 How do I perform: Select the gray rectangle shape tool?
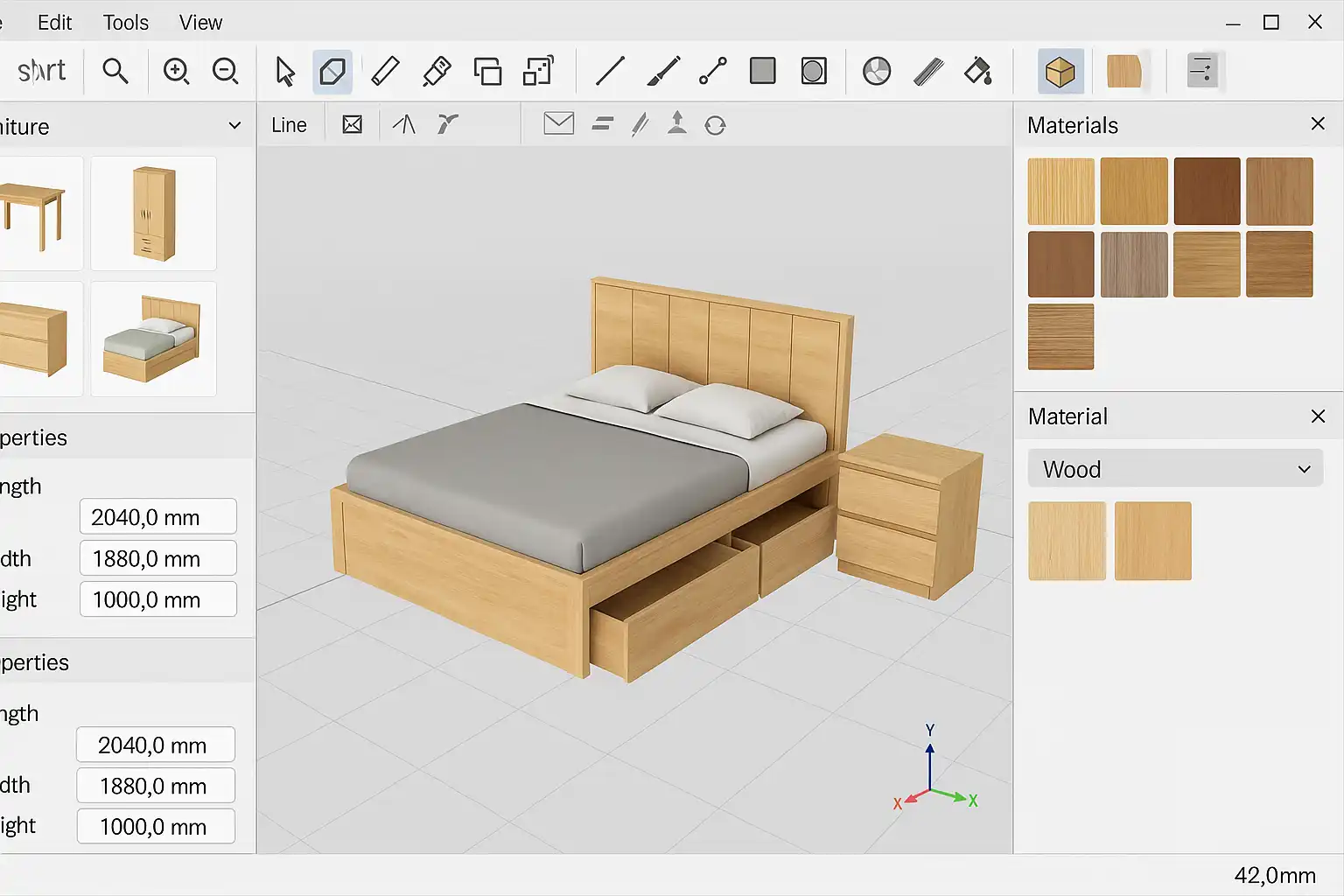762,71
